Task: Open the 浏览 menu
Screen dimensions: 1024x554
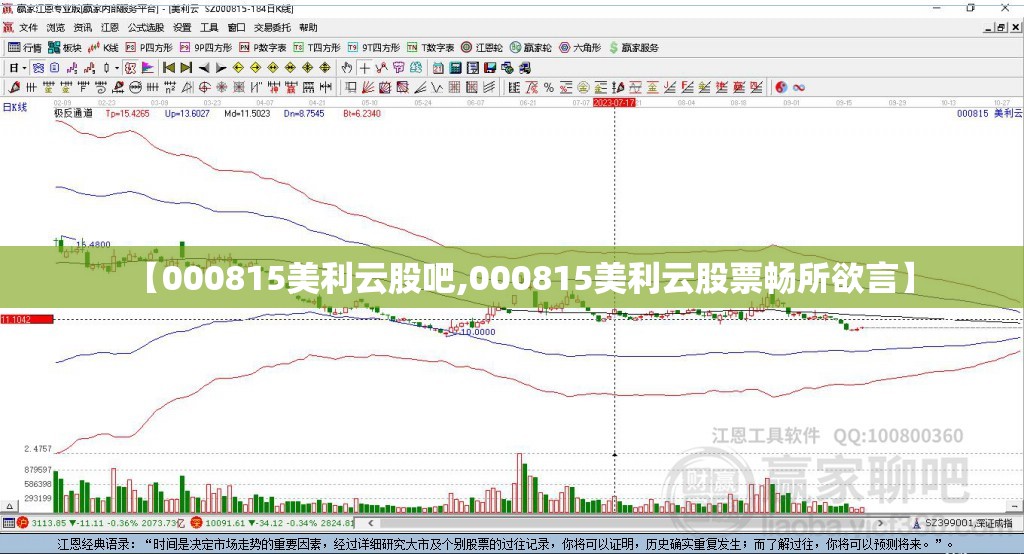Action: coord(56,27)
